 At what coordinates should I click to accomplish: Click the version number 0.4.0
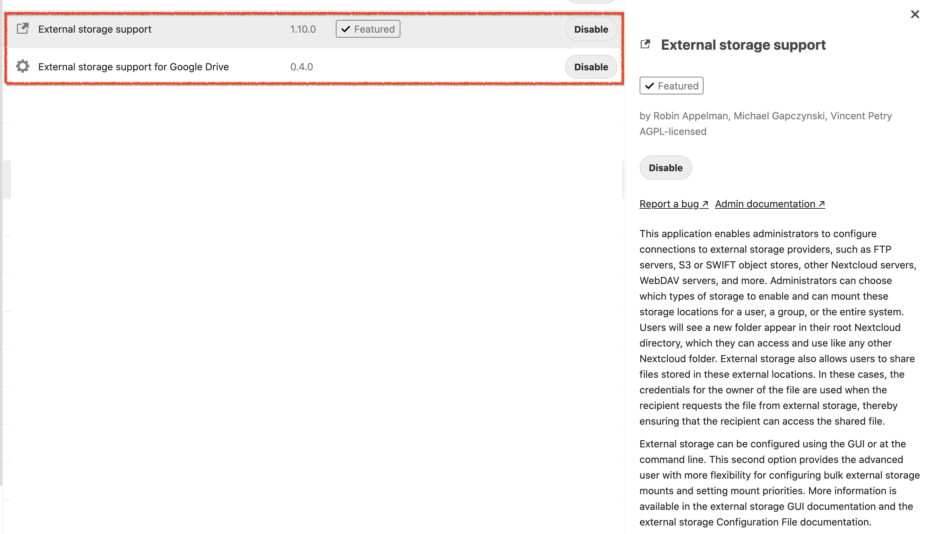302,67
